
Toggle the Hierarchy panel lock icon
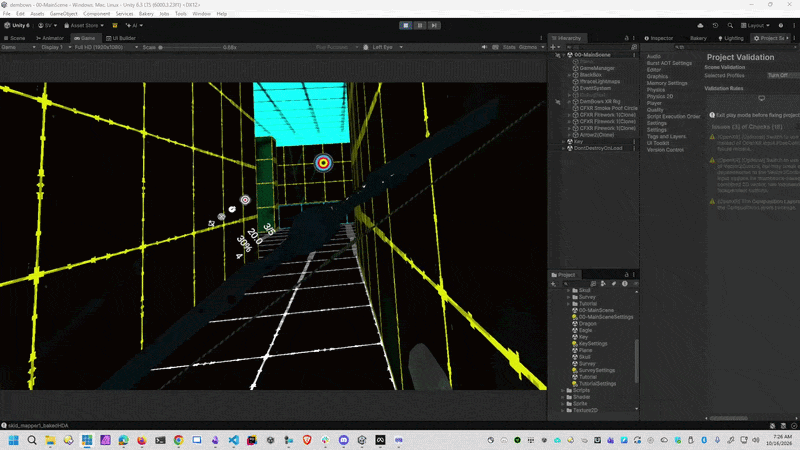pyautogui.click(x=627, y=38)
